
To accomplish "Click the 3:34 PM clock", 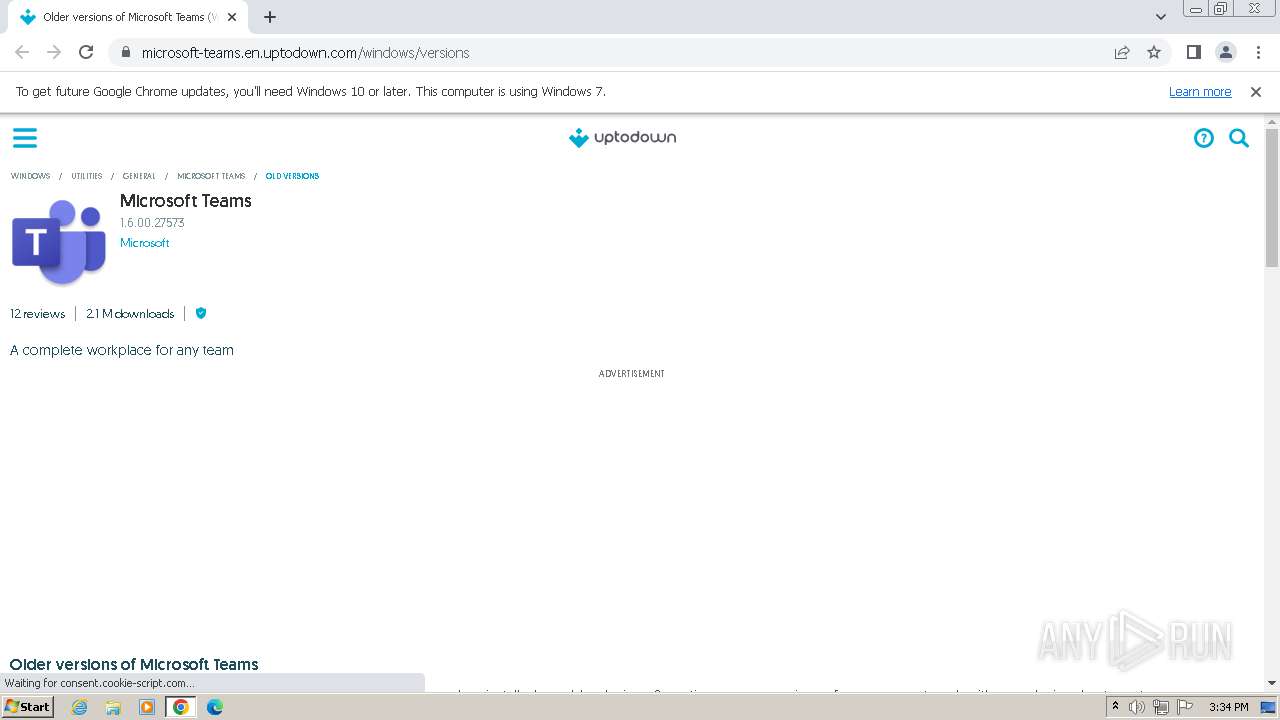I will click(1228, 707).
